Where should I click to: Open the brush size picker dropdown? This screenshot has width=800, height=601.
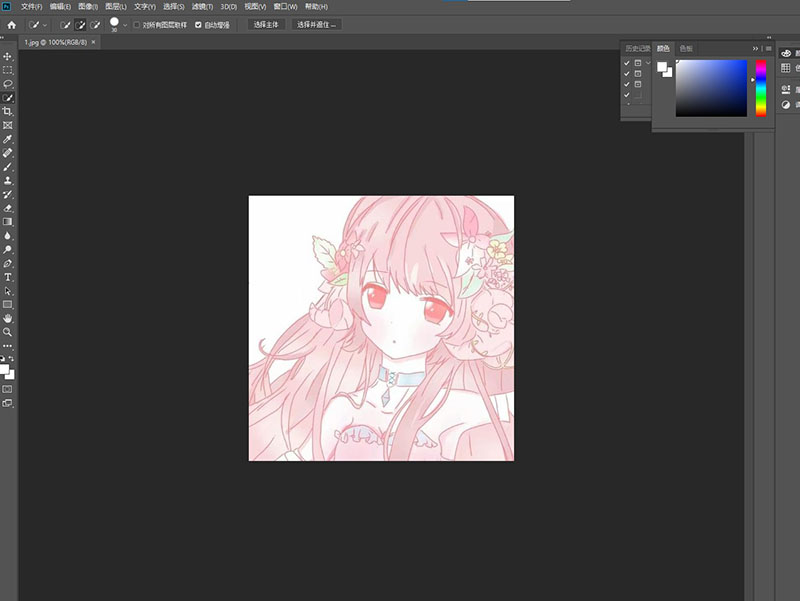125,24
